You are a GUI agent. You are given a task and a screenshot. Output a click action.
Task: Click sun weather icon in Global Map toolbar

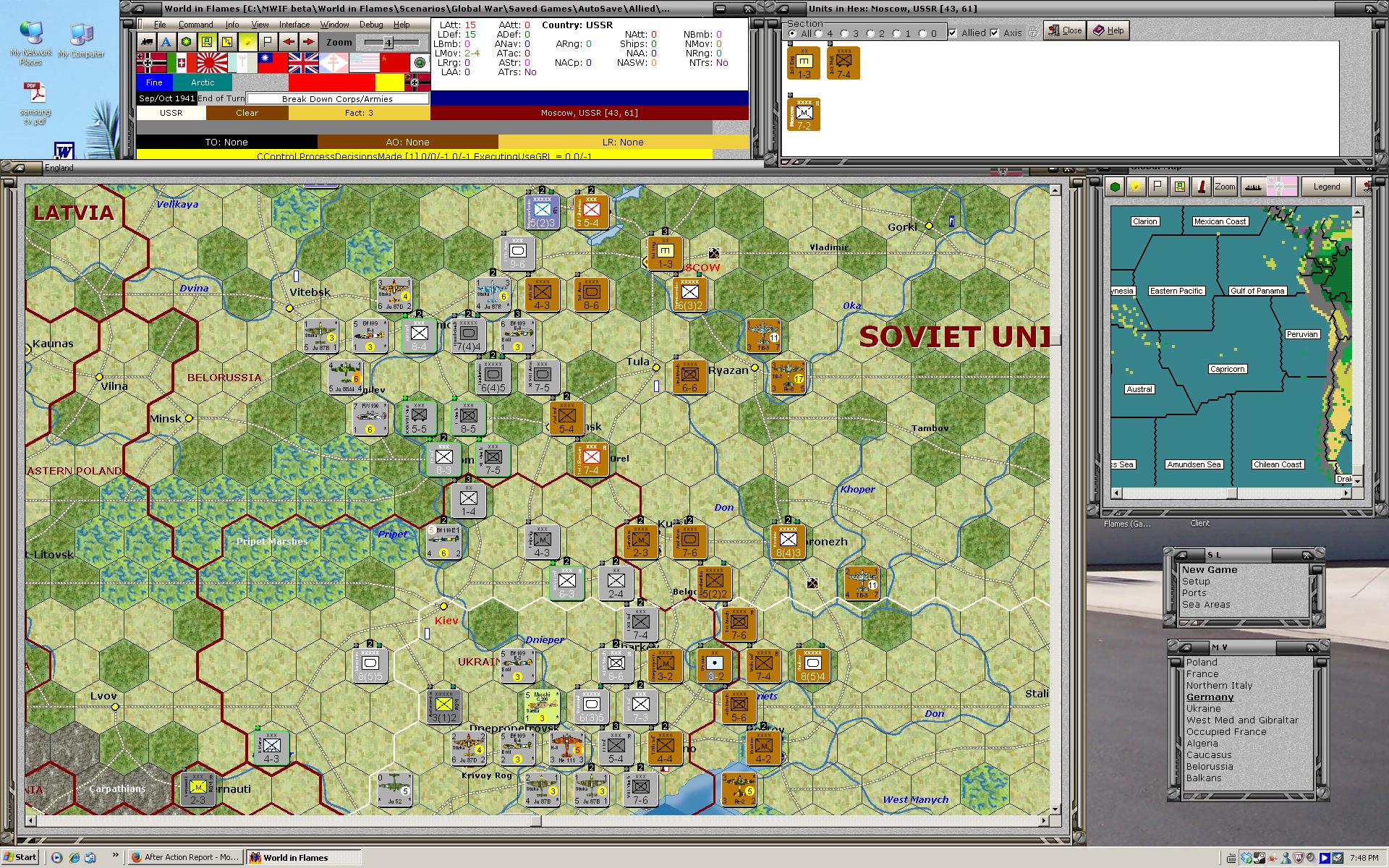pyautogui.click(x=1137, y=187)
